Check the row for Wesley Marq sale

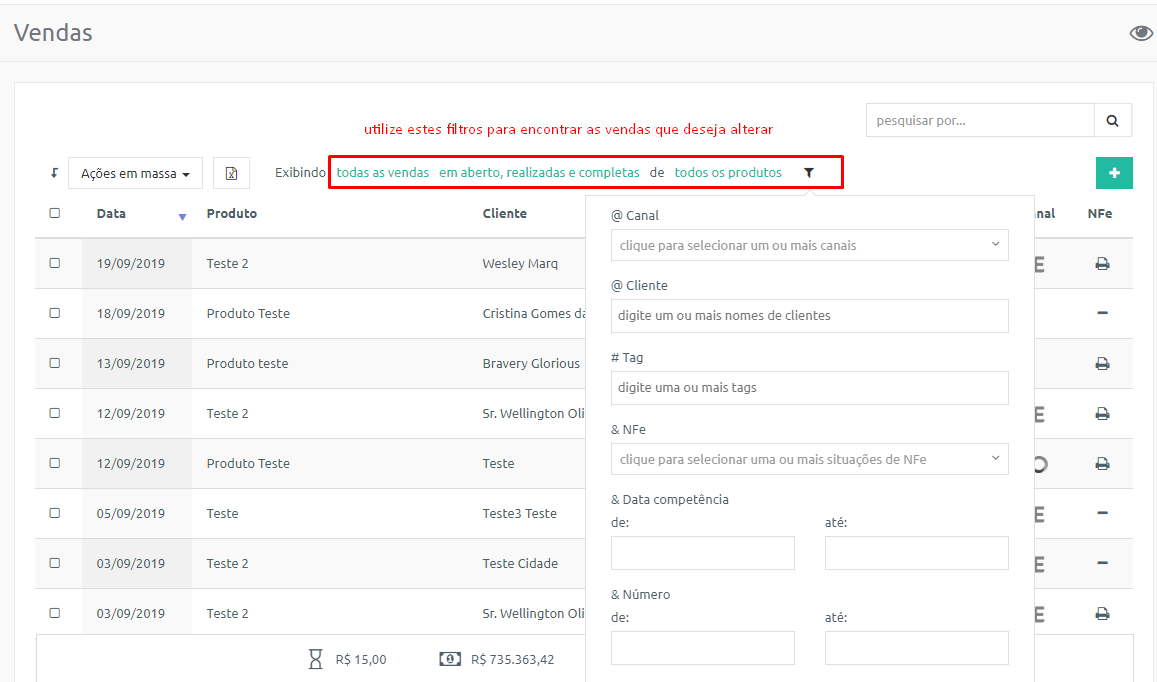pos(55,264)
